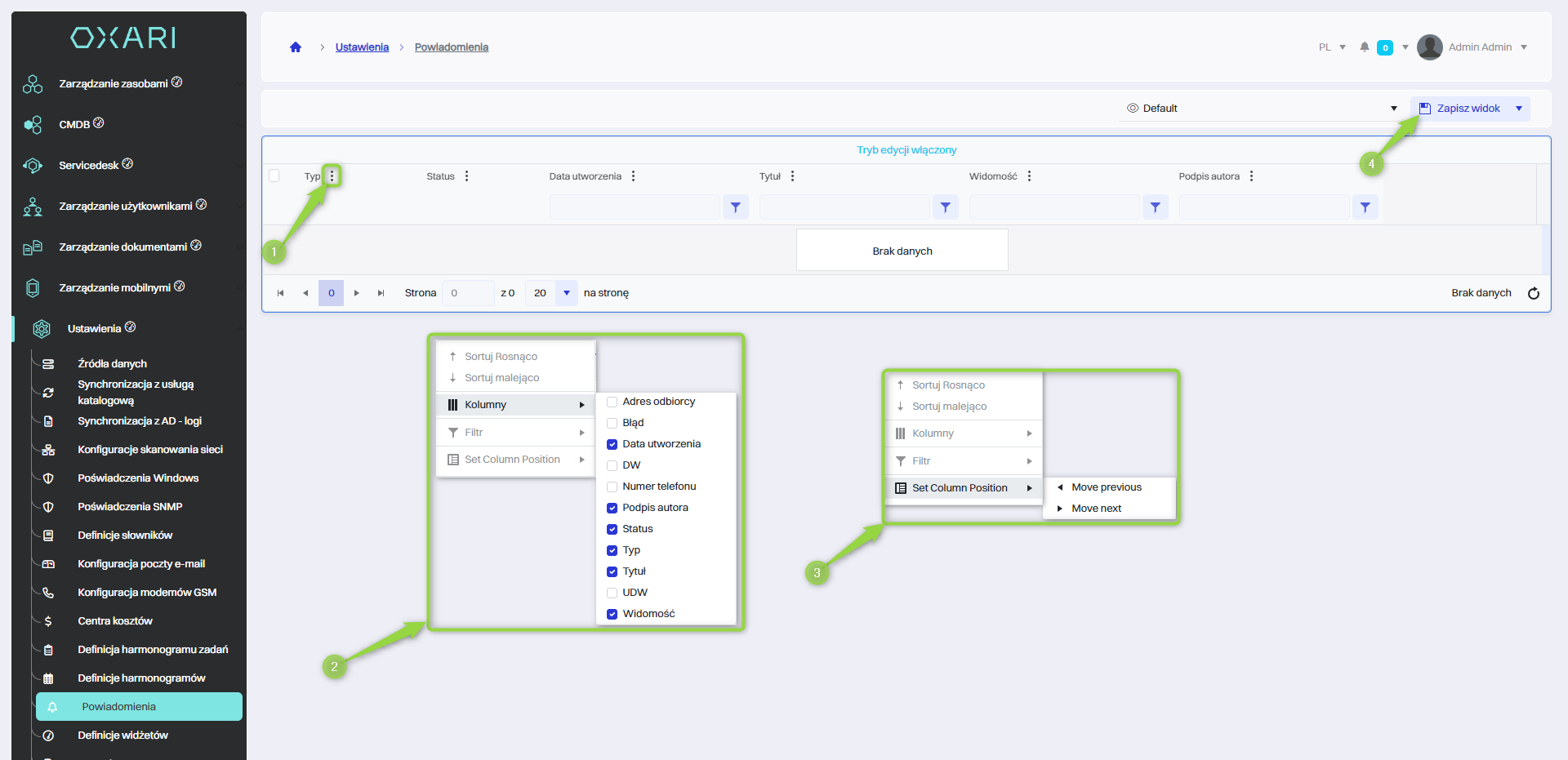Open the PL language dropdown

1331,47
